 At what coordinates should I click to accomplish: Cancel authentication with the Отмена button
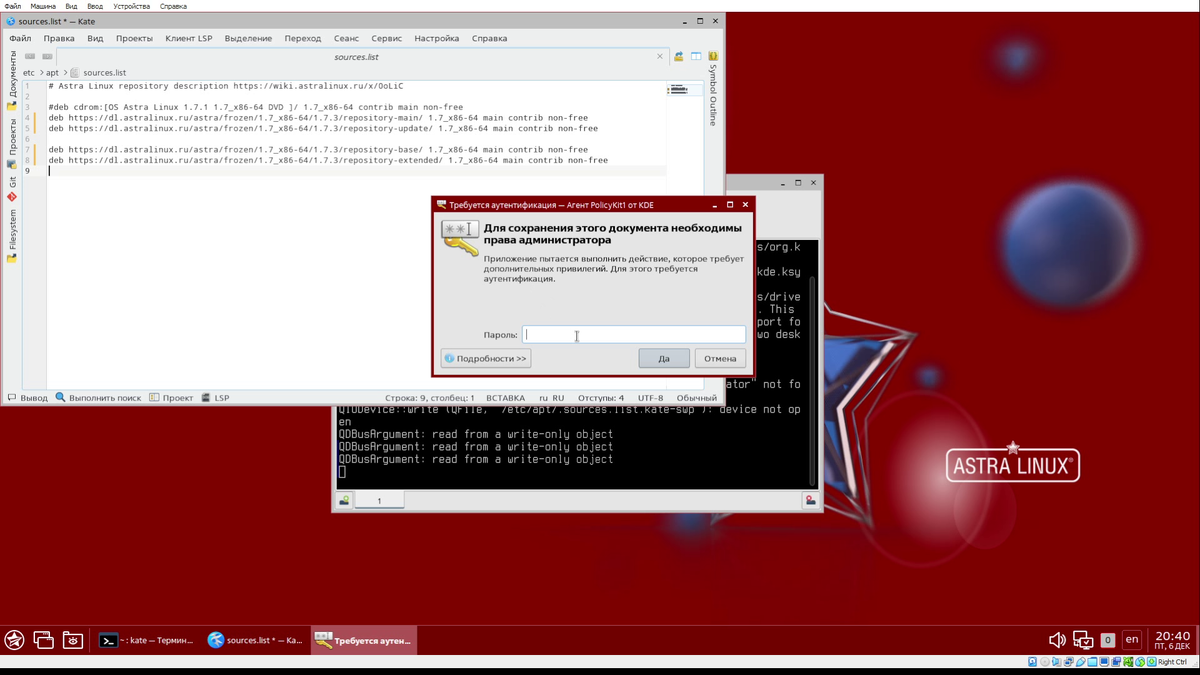click(x=720, y=358)
